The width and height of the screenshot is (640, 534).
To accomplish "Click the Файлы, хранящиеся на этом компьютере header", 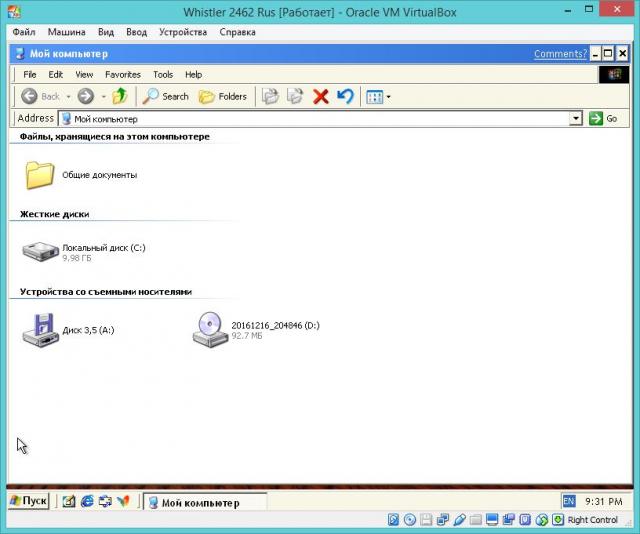I will tap(115, 136).
